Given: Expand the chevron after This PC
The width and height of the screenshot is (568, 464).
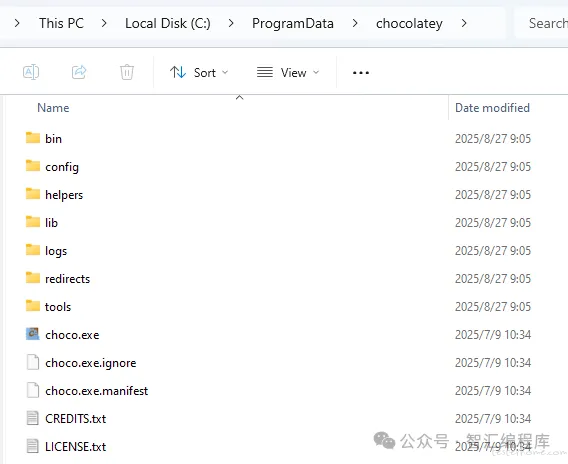Looking at the screenshot, I should coord(104,24).
